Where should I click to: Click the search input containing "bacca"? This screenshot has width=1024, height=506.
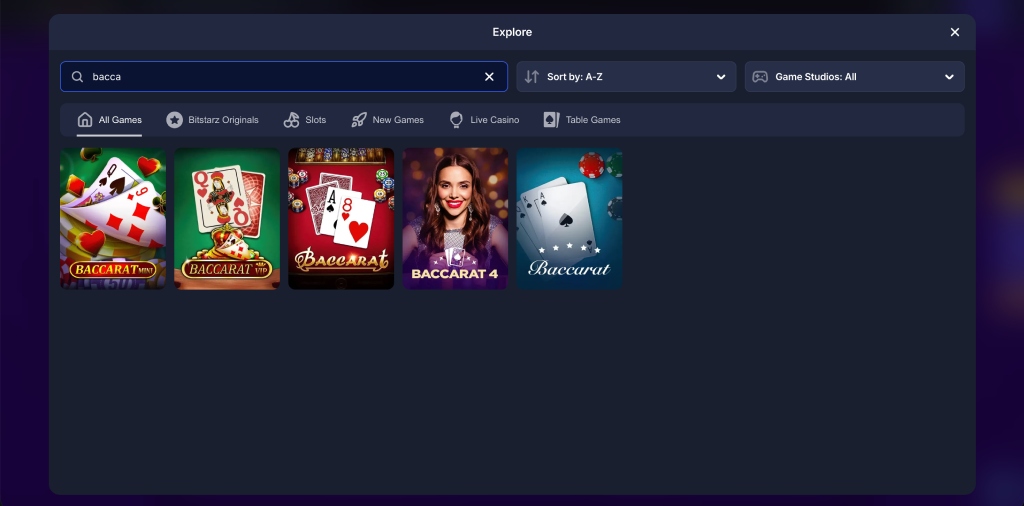pyautogui.click(x=283, y=76)
